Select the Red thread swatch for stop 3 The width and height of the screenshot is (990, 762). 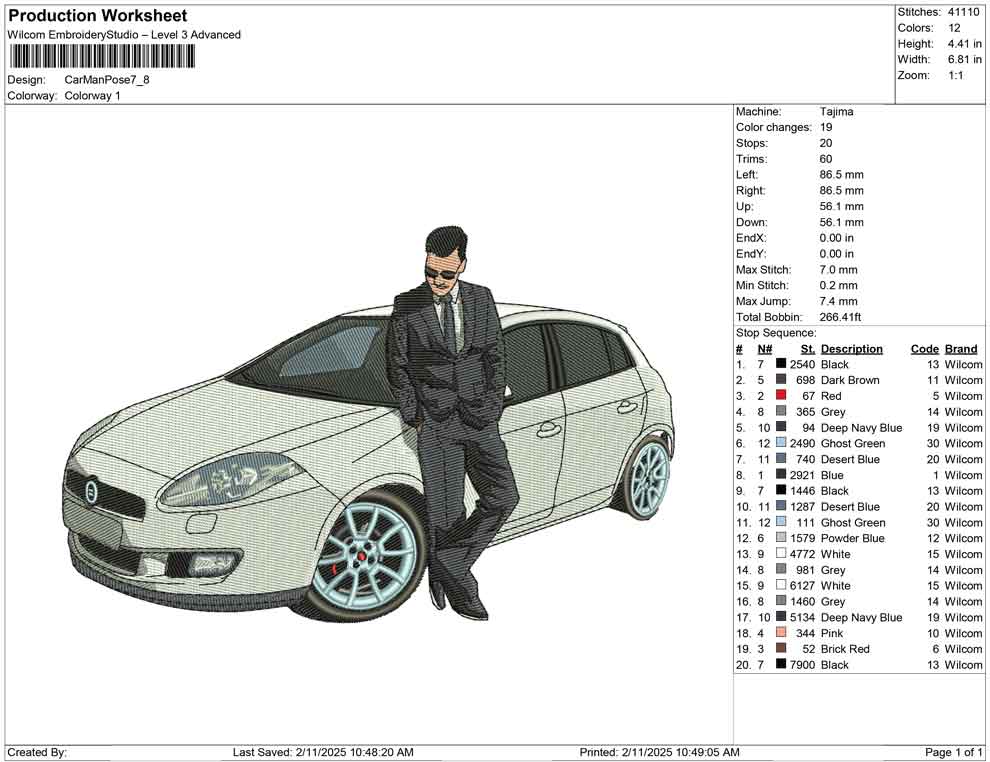point(783,396)
